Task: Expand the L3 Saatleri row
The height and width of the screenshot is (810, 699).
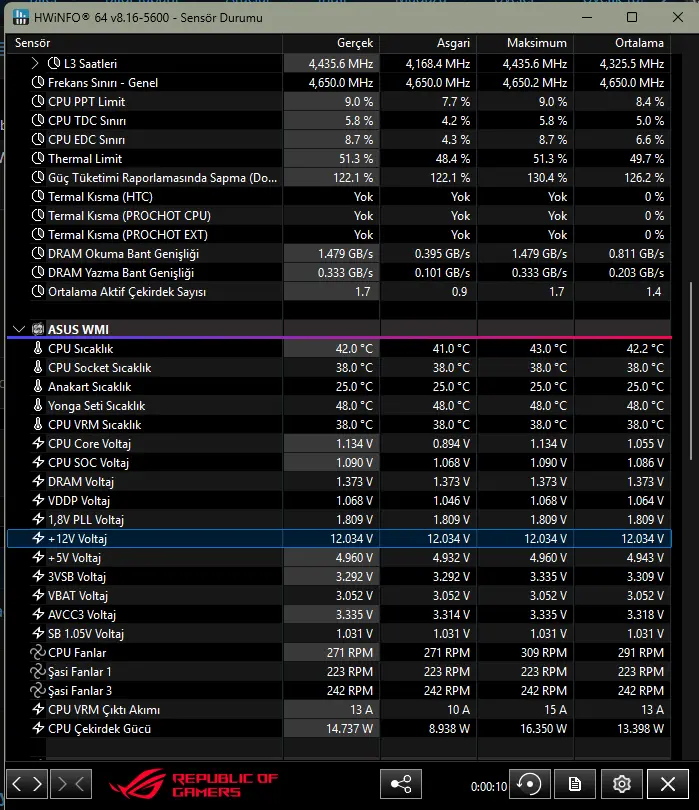Action: tap(35, 64)
